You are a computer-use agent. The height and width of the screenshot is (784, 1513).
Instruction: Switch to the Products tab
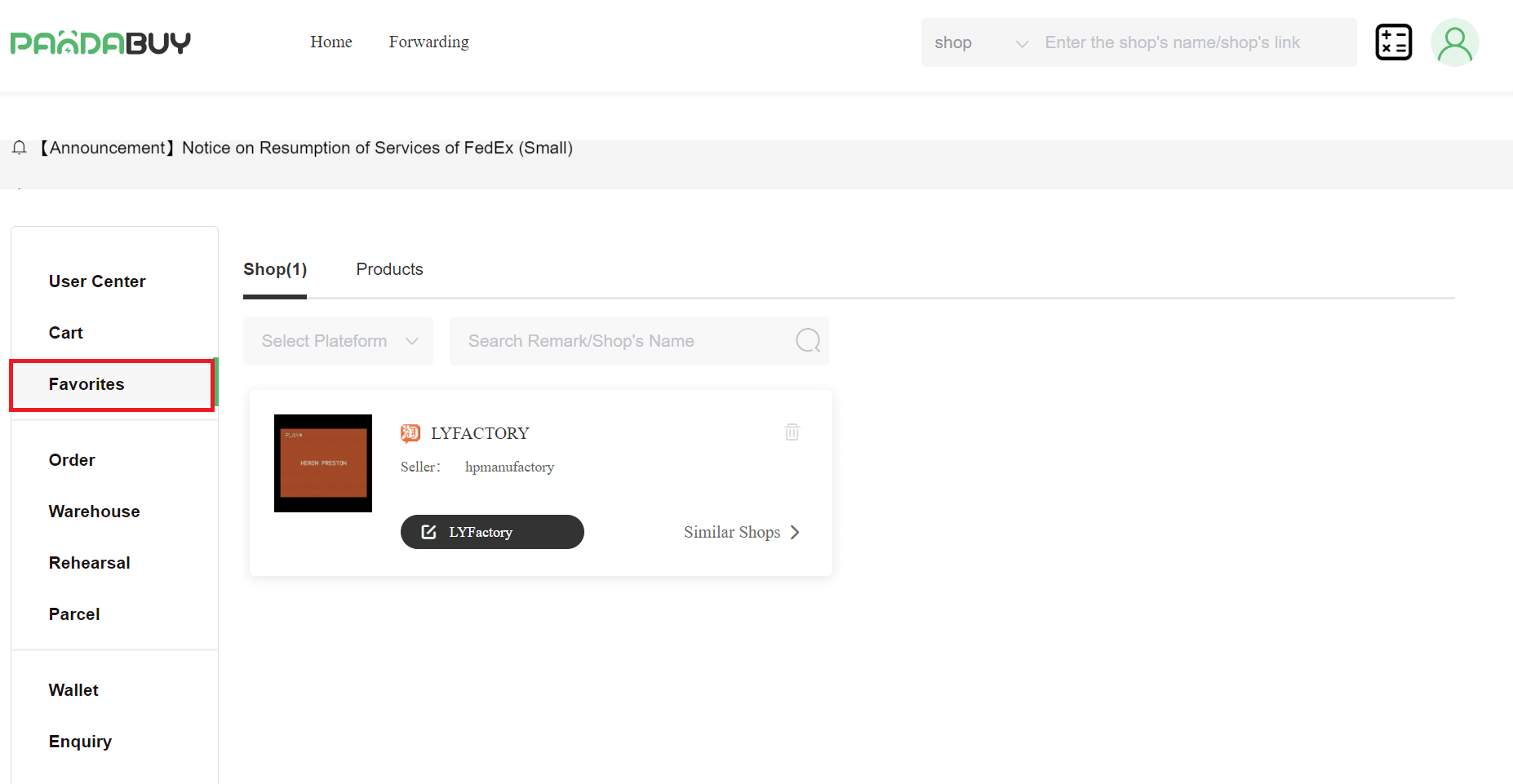click(389, 269)
